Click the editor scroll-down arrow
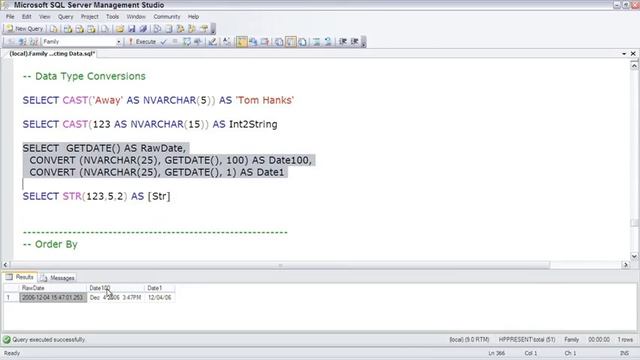The image size is (640, 360). (634, 256)
